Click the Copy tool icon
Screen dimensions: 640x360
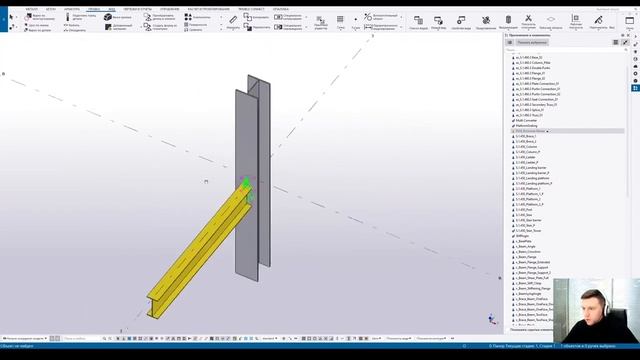[x=247, y=17]
